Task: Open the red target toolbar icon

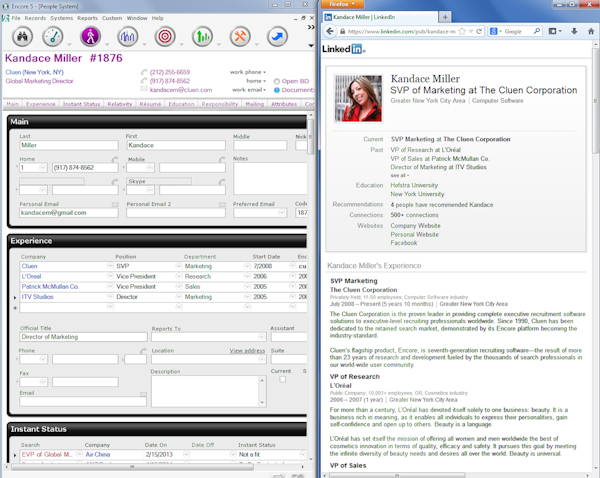Action: pyautogui.click(x=165, y=36)
